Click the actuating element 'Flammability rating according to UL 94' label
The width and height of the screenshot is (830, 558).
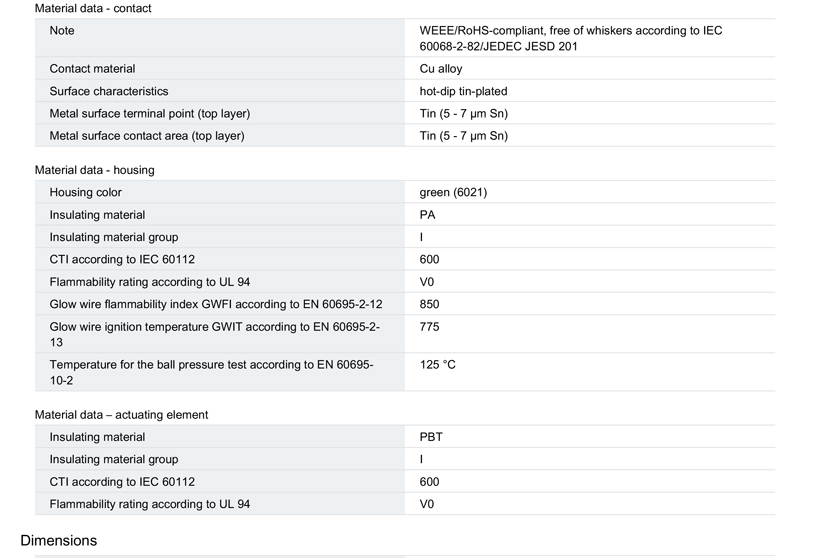[150, 504]
